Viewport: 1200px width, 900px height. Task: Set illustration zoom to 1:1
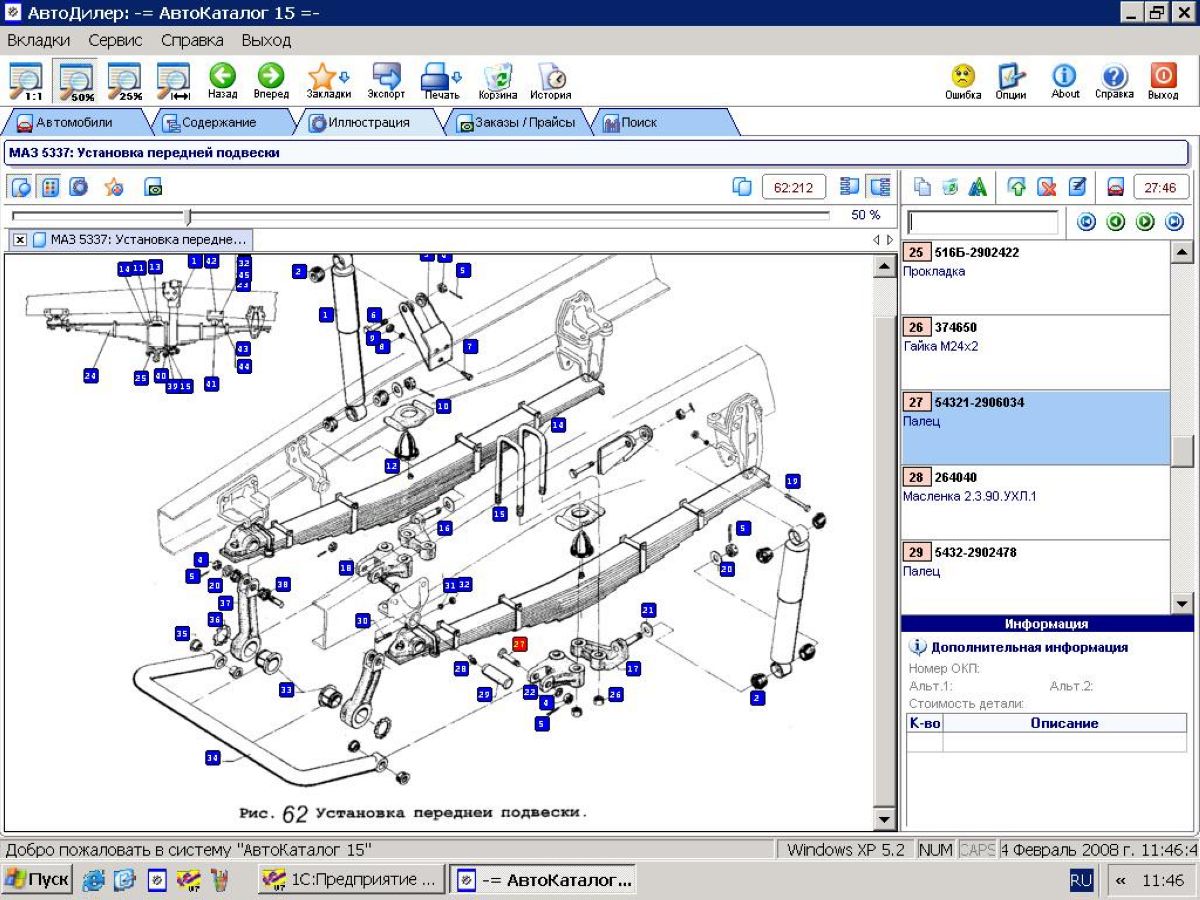pos(27,81)
